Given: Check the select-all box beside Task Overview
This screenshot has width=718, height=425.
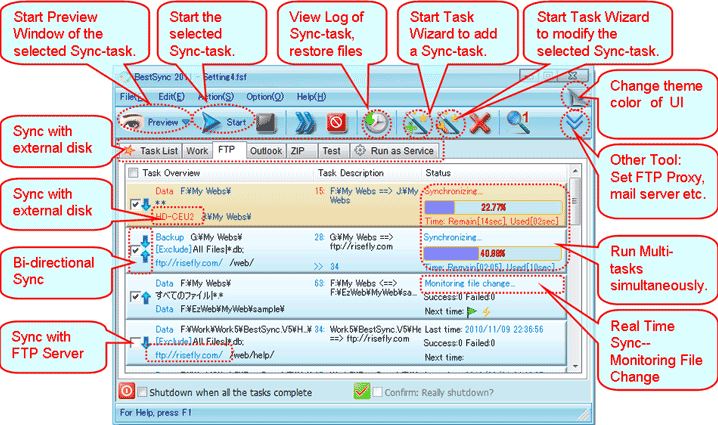Looking at the screenshot, I should 133,172.
